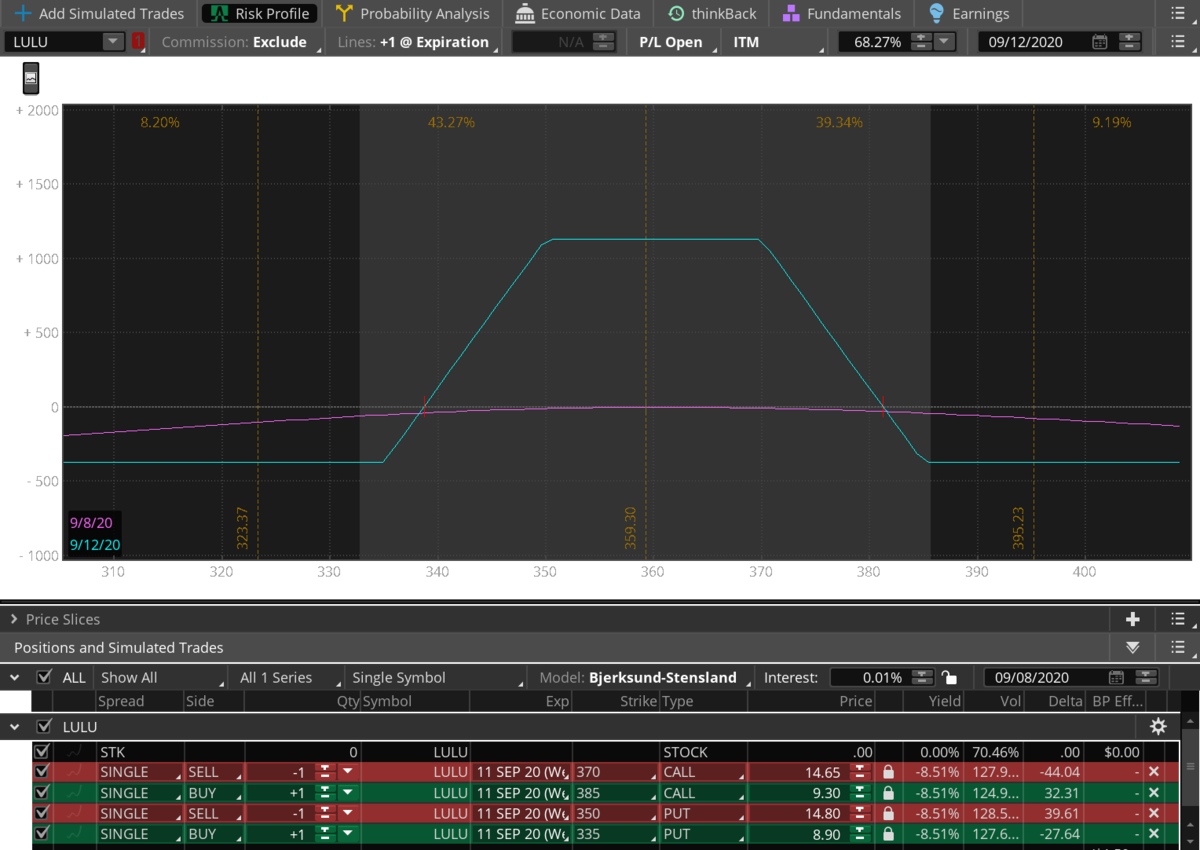Change Commission Exclude setting
The image size is (1200, 850).
click(x=241, y=42)
